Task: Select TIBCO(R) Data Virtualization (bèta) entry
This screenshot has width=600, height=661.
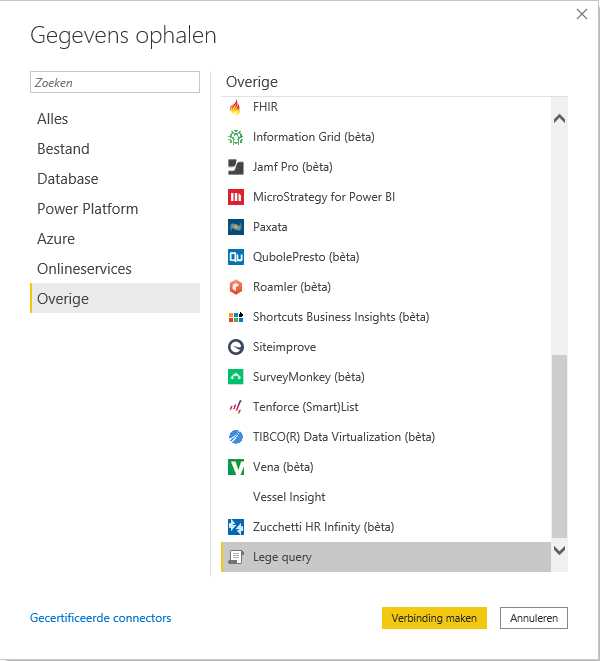Action: 386,437
